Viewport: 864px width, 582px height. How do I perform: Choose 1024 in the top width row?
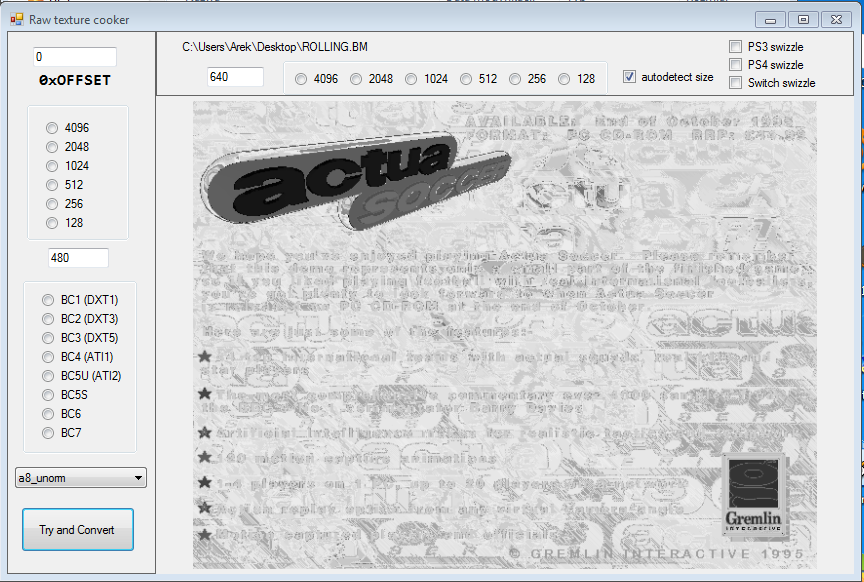tap(411, 79)
